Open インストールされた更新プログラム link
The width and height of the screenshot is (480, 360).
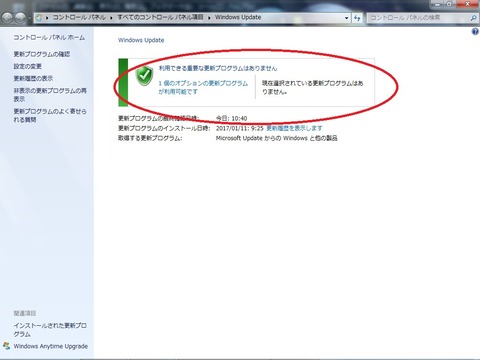coord(50,330)
